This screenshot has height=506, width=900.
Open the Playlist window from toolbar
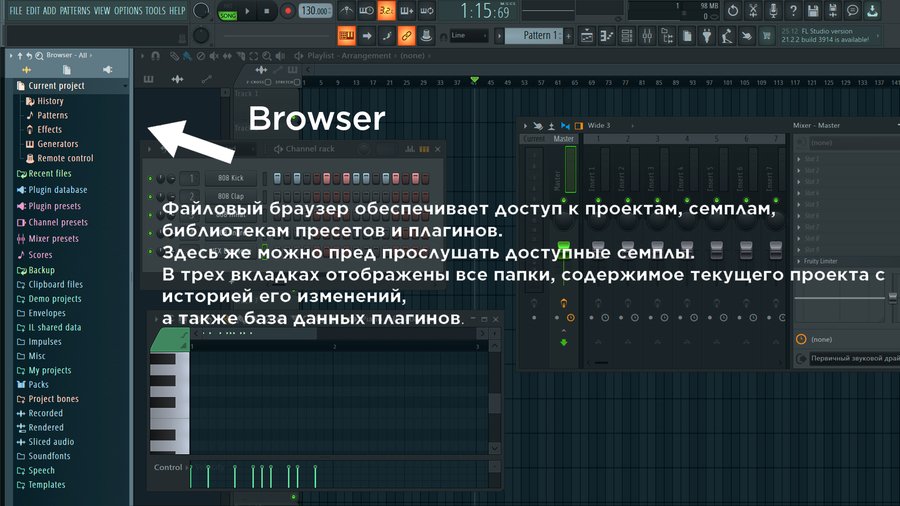pyautogui.click(x=587, y=36)
